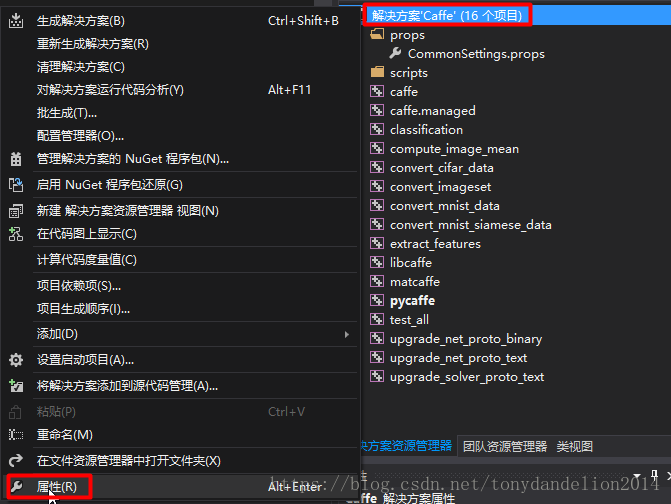Click the caffe.managed project icon
671x504 pixels.
377,110
